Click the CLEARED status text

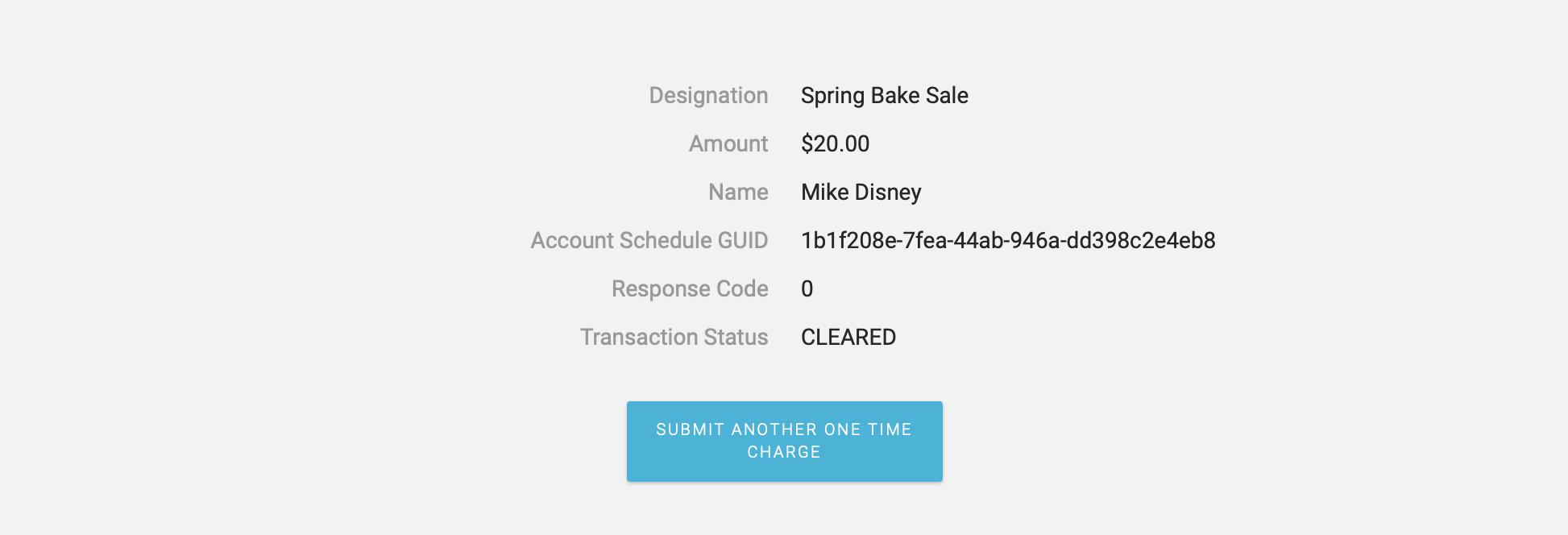click(x=848, y=338)
